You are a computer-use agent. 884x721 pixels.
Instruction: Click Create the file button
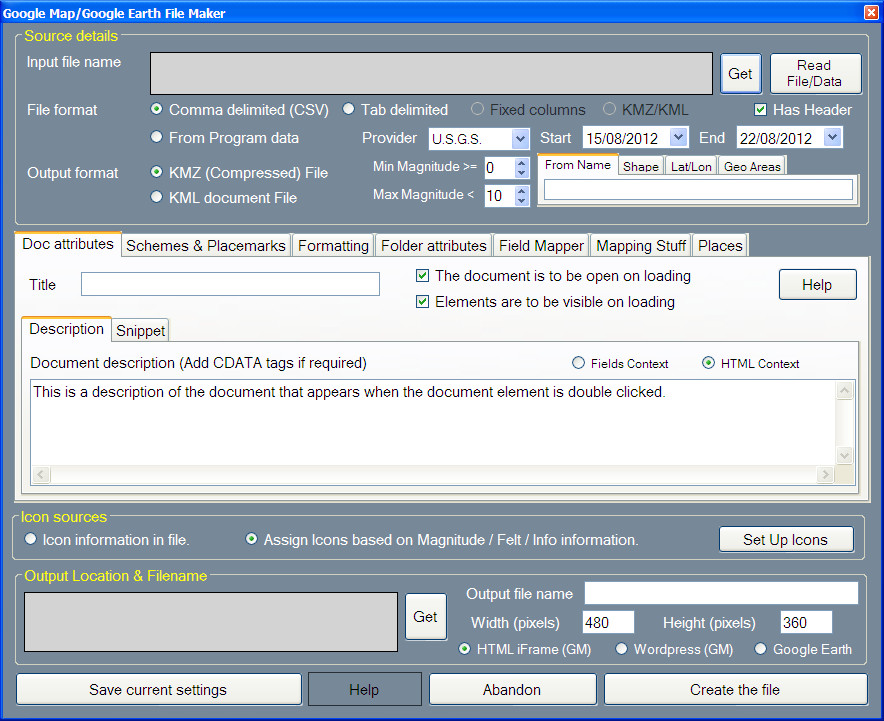pyautogui.click(x=735, y=690)
